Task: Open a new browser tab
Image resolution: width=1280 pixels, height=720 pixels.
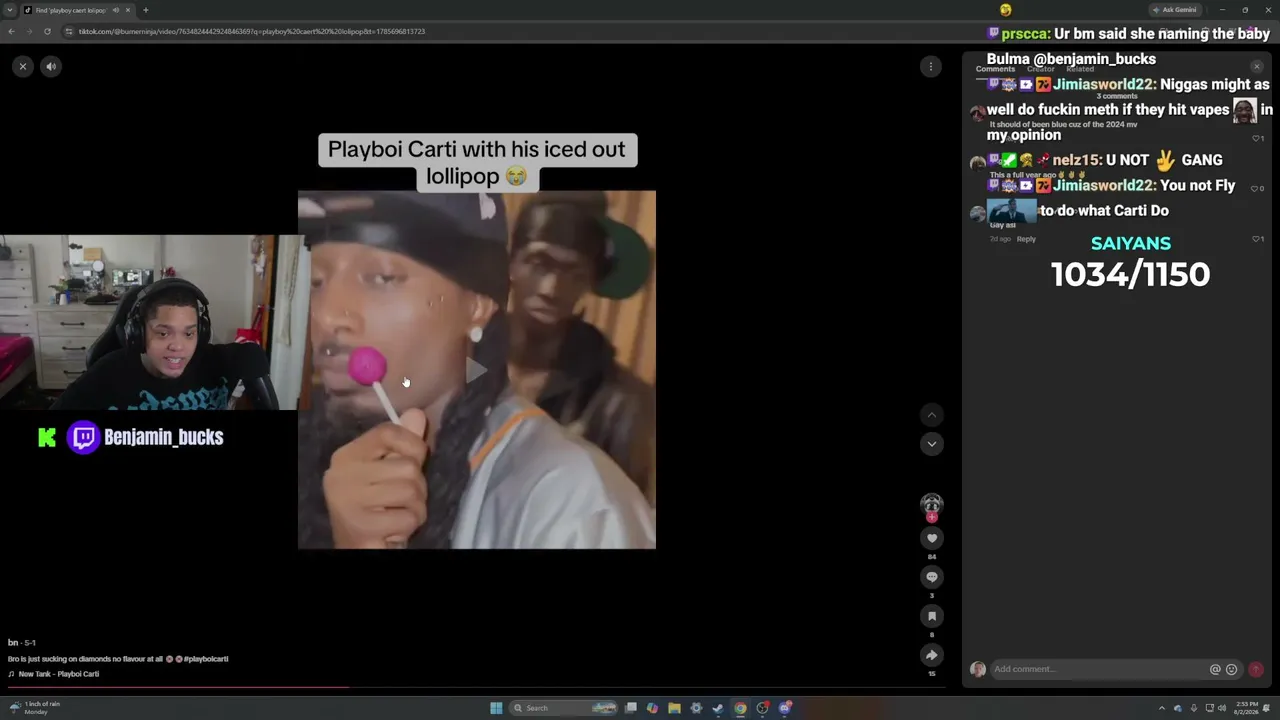Action: coord(146,10)
